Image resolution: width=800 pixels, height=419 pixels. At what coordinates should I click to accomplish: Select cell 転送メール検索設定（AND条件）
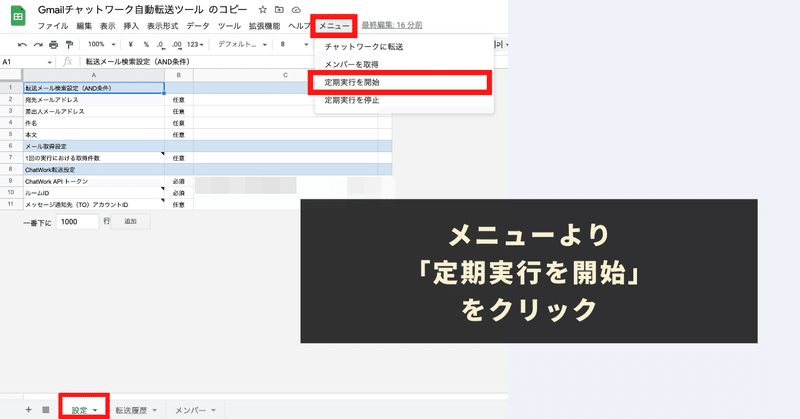[94, 88]
